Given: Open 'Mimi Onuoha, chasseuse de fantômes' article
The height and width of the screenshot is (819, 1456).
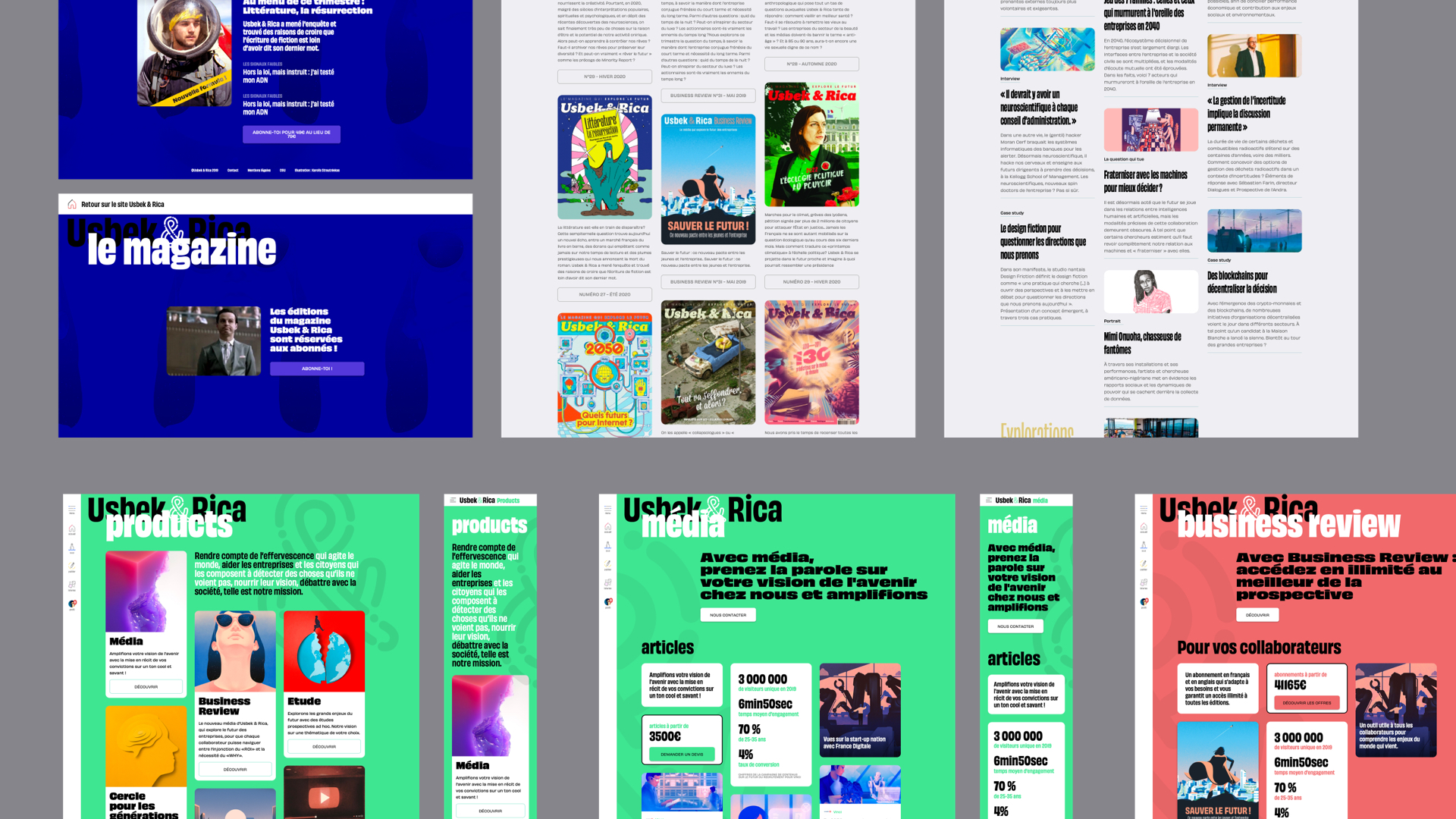Looking at the screenshot, I should click(x=1142, y=343).
